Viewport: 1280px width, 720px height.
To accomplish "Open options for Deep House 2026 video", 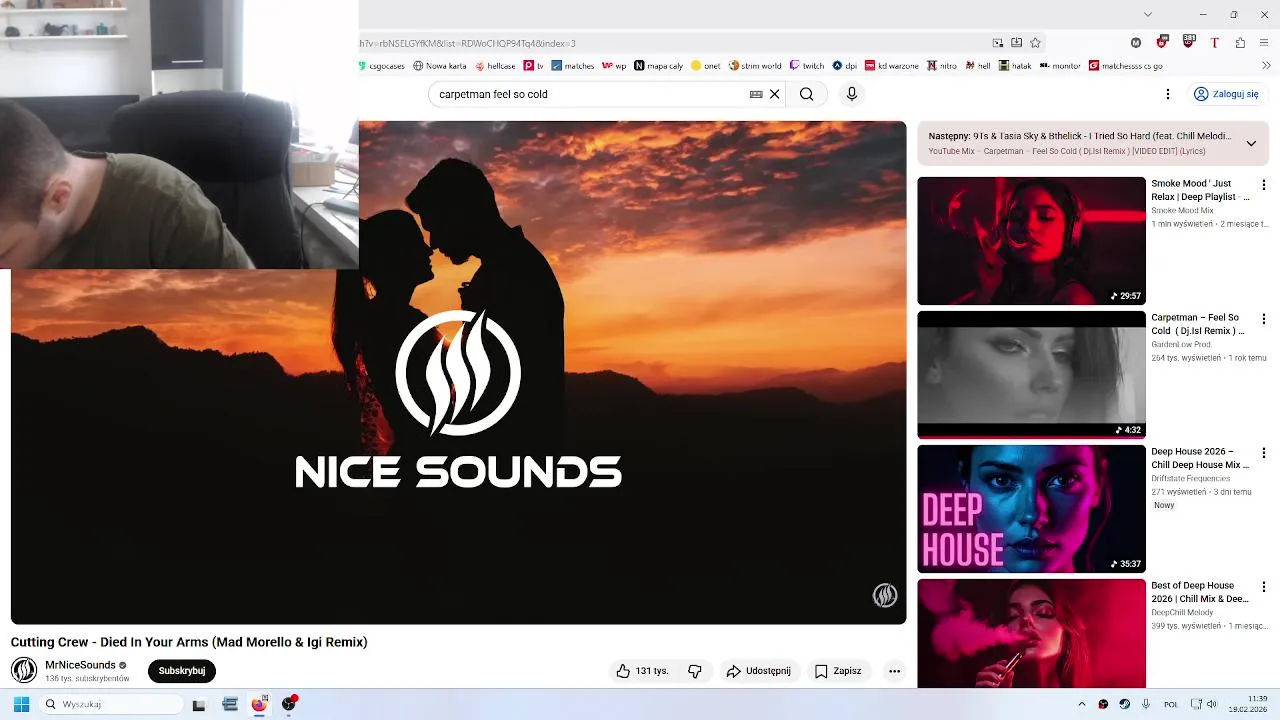I will click(1264, 453).
